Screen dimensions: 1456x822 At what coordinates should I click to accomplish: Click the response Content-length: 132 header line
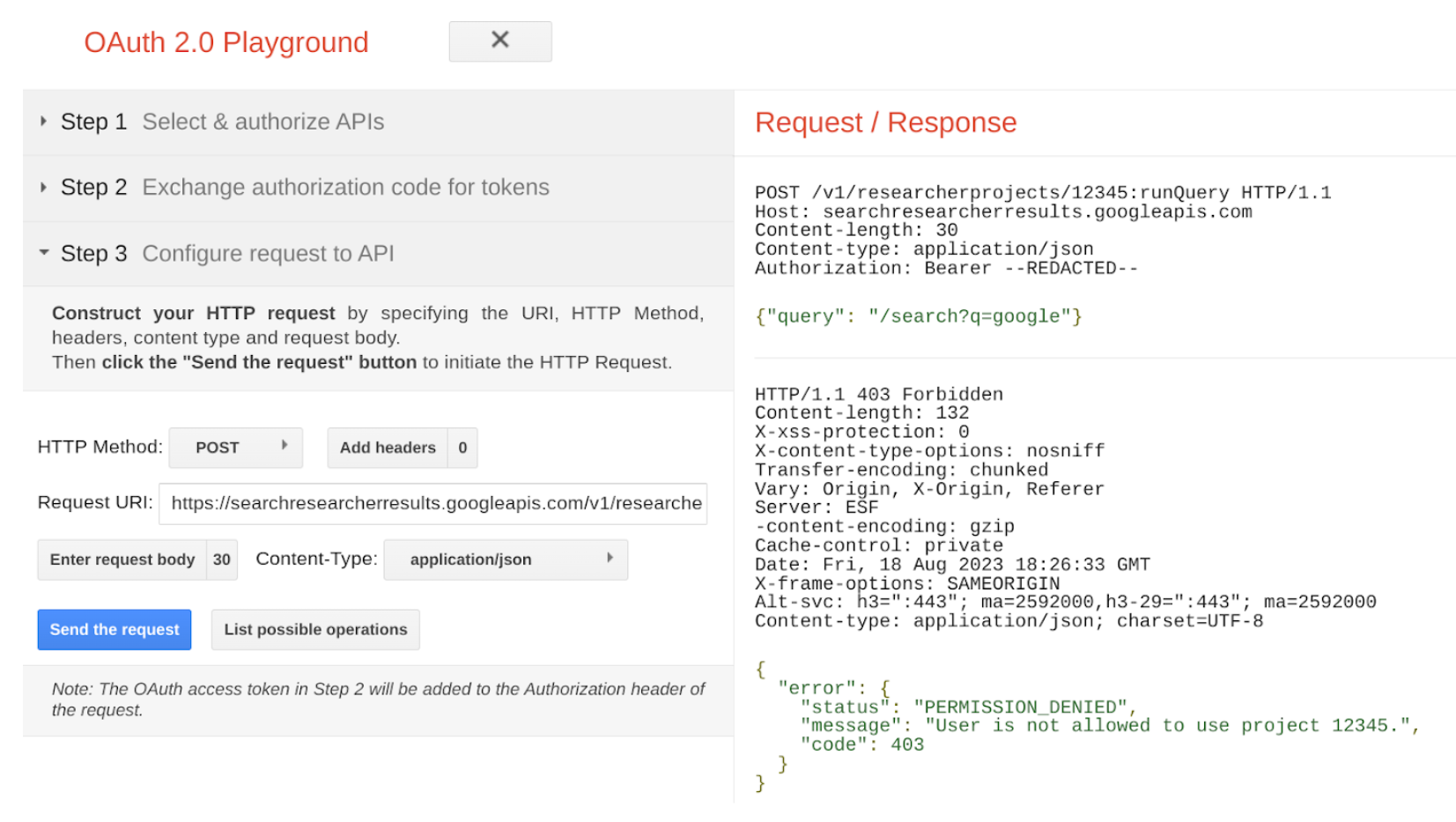[x=862, y=413]
